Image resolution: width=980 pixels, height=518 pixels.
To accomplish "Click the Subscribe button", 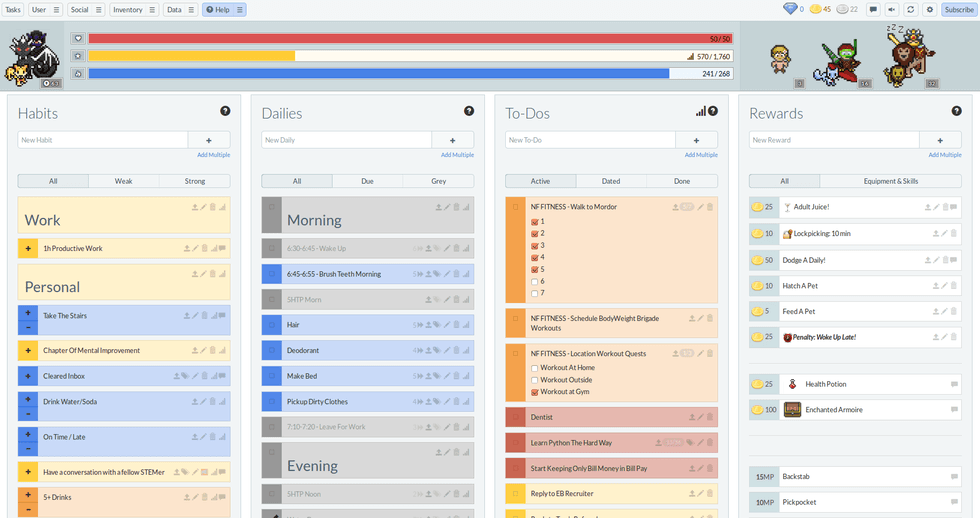I will tap(959, 9).
